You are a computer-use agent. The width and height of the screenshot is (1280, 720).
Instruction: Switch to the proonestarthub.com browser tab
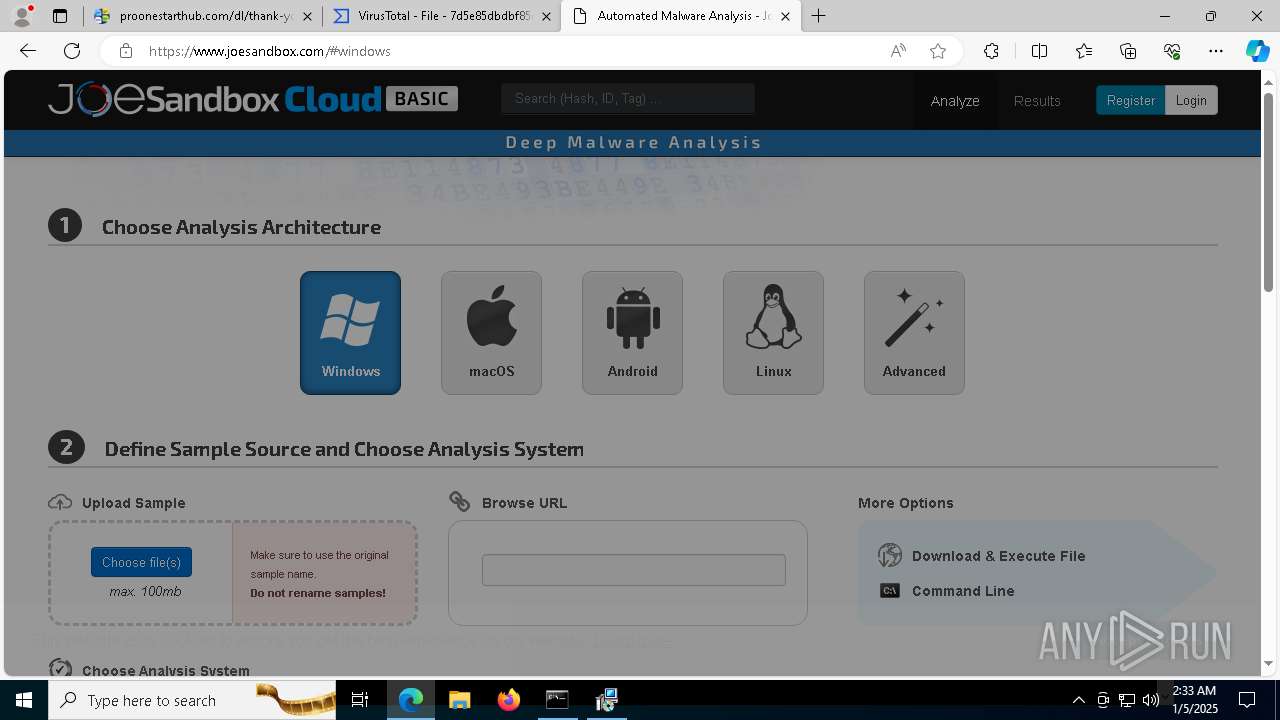(204, 16)
